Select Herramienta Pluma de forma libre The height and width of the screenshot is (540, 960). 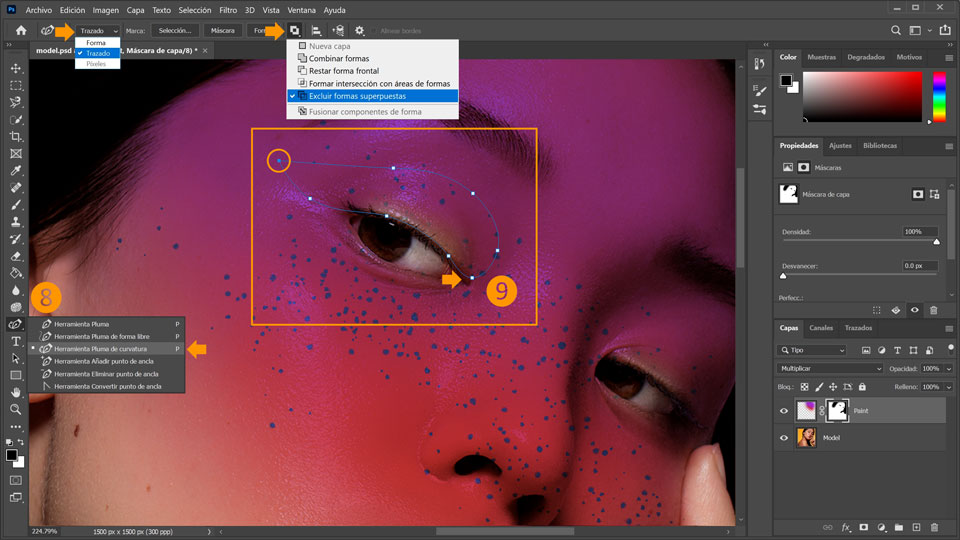pos(107,337)
